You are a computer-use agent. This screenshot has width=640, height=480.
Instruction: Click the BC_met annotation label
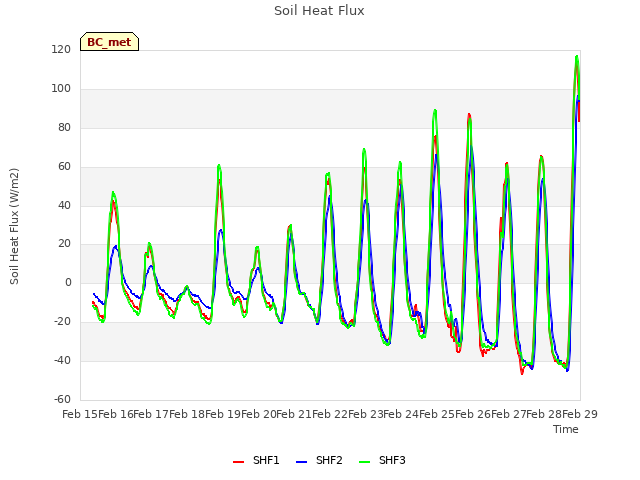point(109,42)
